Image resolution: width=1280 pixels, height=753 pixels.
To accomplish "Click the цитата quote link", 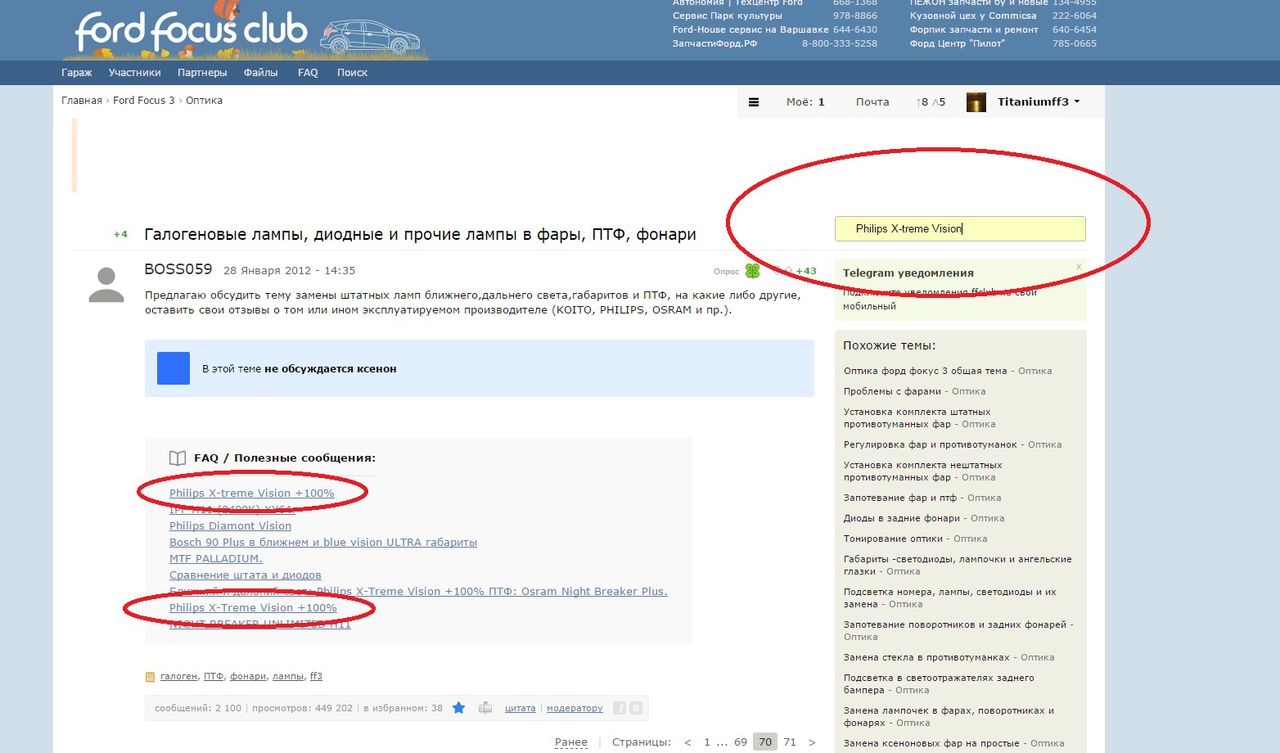I will click(x=520, y=708).
